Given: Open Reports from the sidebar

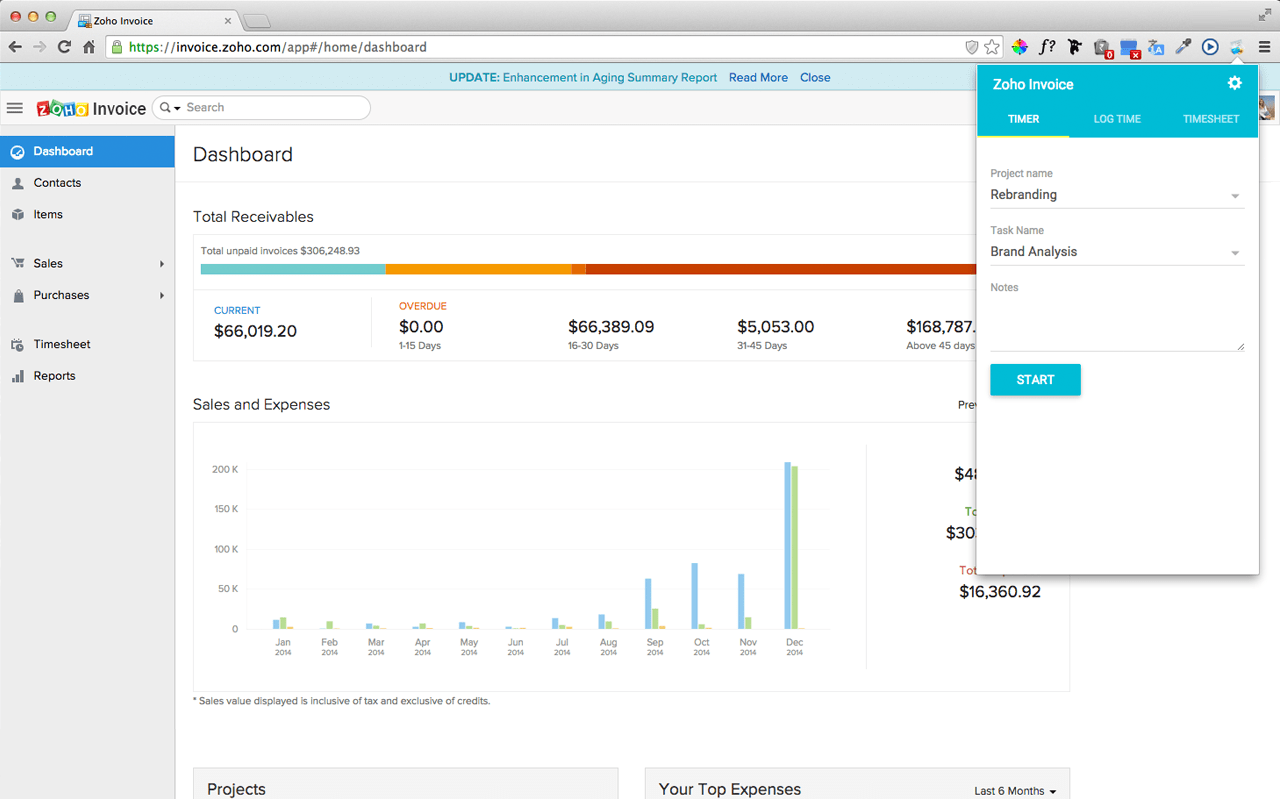Looking at the screenshot, I should click(x=54, y=376).
